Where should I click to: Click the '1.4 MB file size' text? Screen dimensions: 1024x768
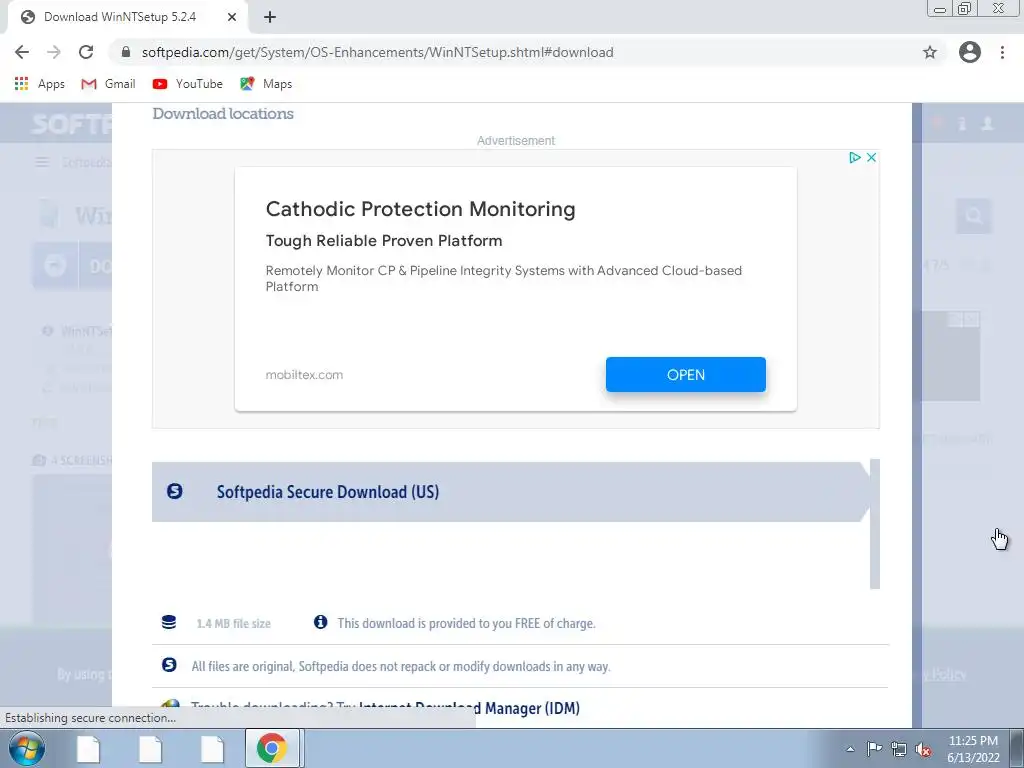click(x=234, y=624)
